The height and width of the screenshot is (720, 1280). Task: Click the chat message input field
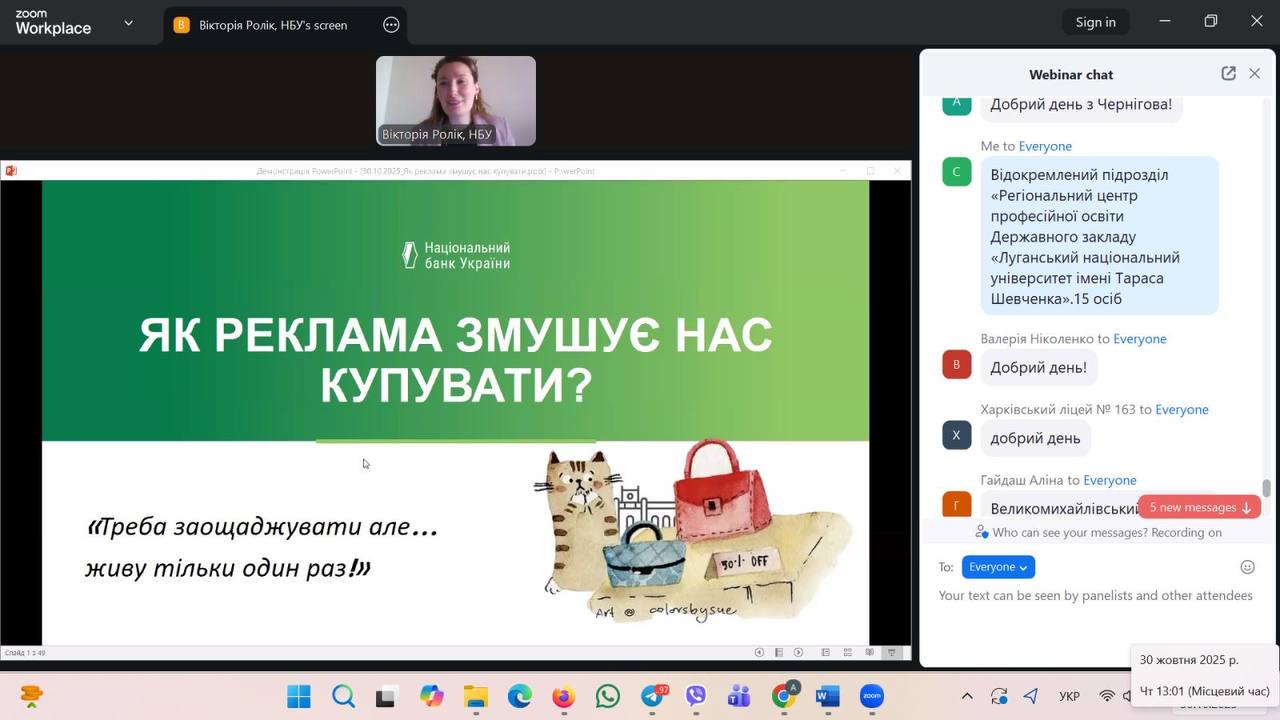1095,596
